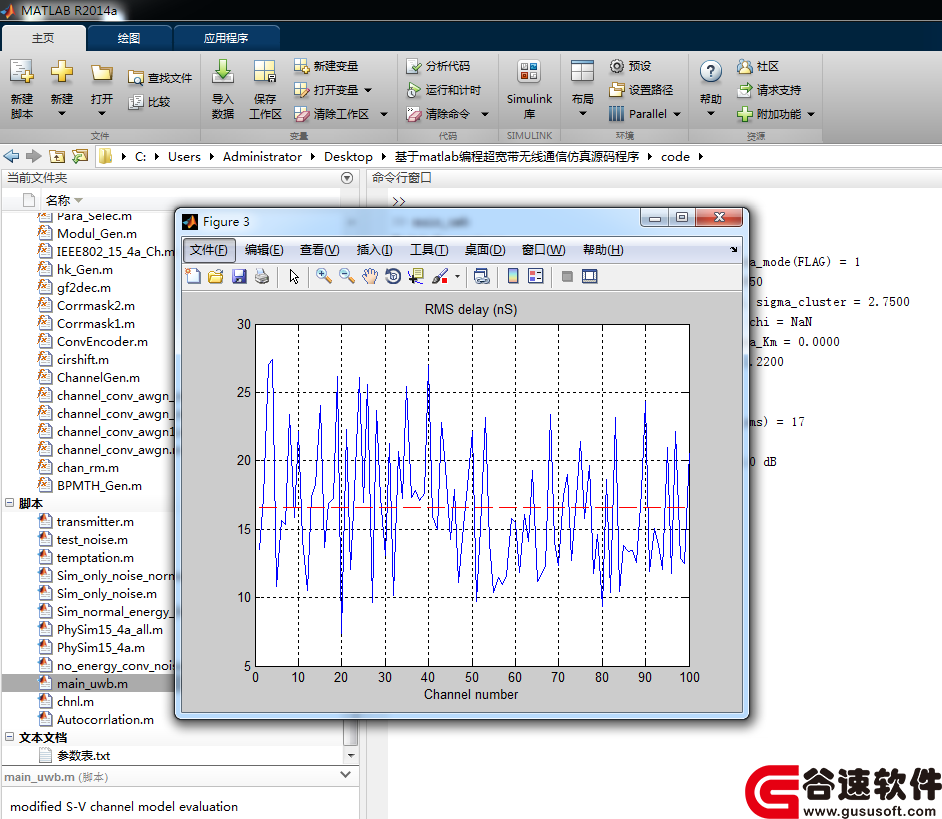The image size is (942, 819).
Task: Switch to the Apps (应用程序) tab
Action: coord(226,38)
